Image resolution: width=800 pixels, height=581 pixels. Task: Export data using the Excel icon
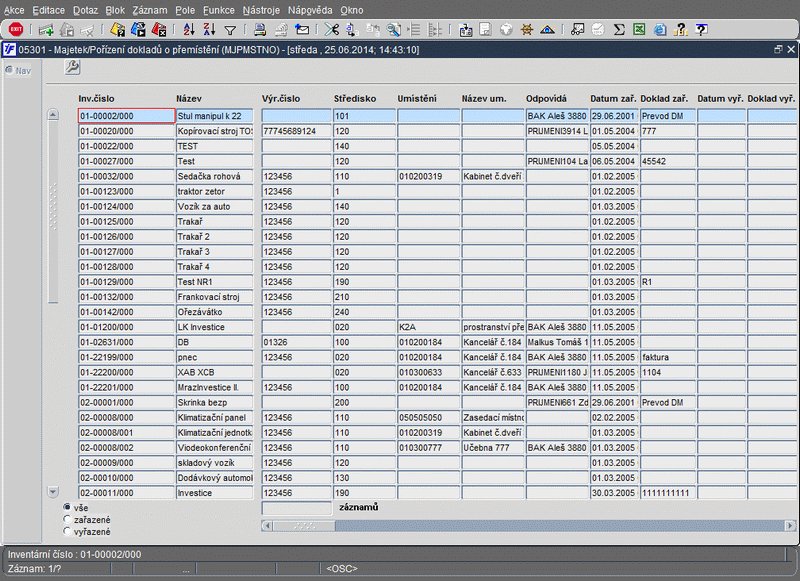point(639,29)
